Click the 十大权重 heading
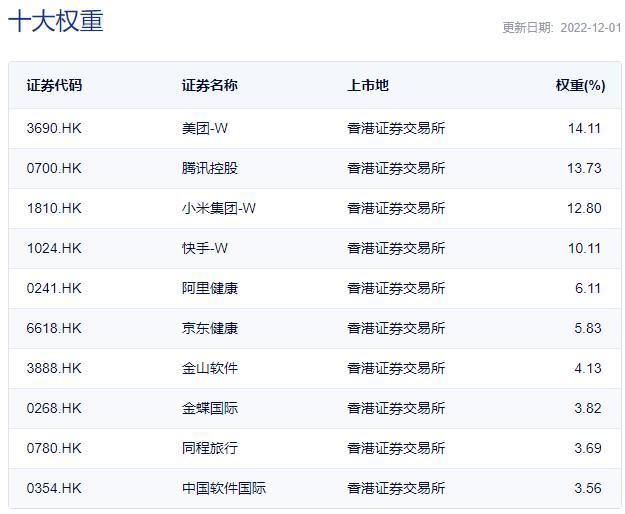The height and width of the screenshot is (514, 625). 56,21
